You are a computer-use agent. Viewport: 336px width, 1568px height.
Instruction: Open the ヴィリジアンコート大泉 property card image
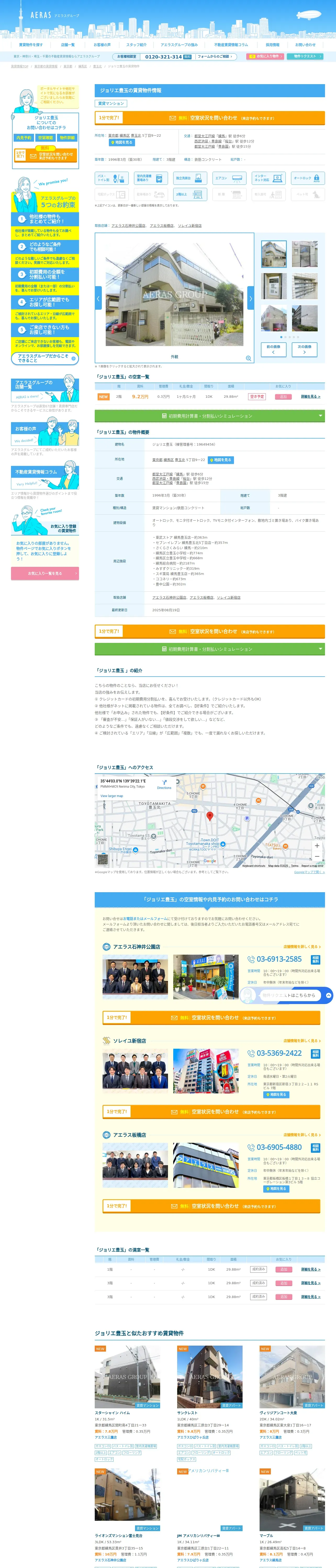292,1377
